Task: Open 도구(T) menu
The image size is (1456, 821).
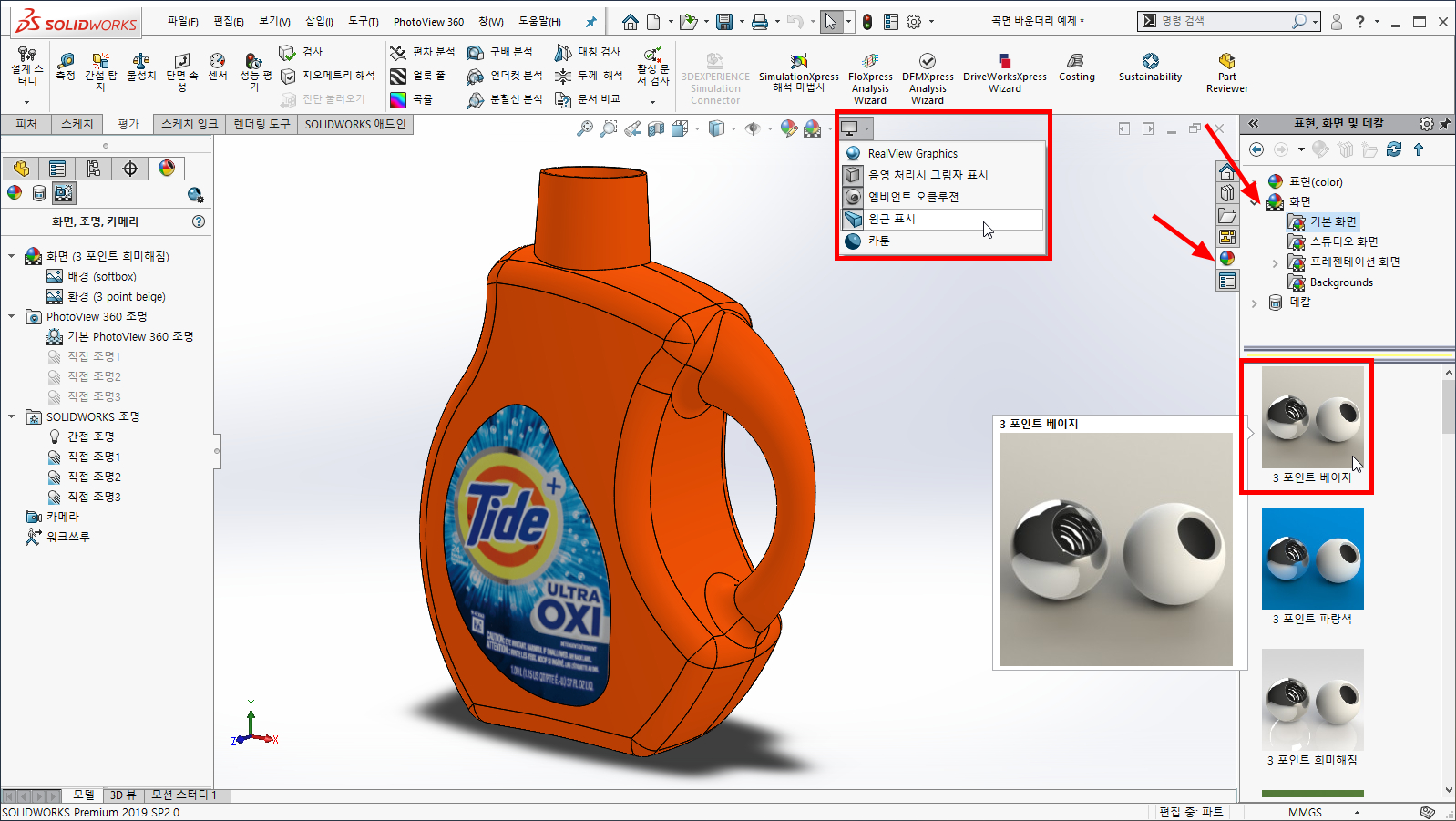Action: pos(363,21)
